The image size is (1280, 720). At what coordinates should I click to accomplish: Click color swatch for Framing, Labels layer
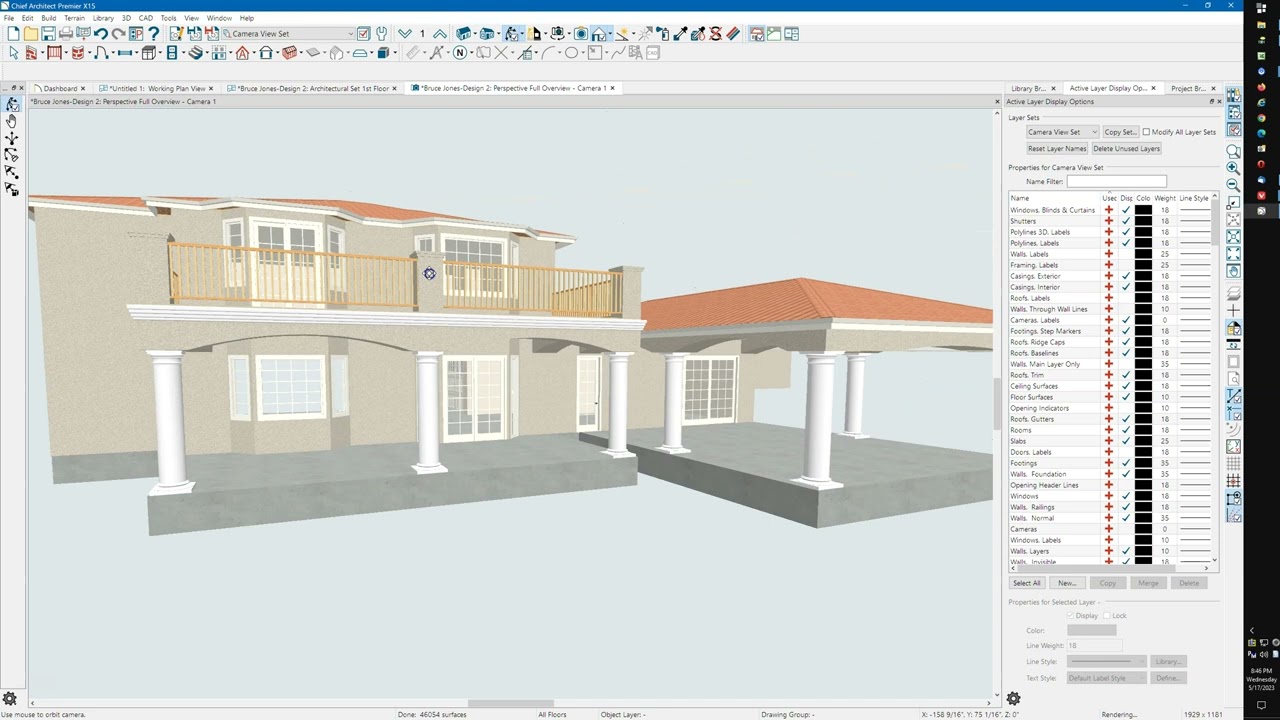[x=1143, y=265]
